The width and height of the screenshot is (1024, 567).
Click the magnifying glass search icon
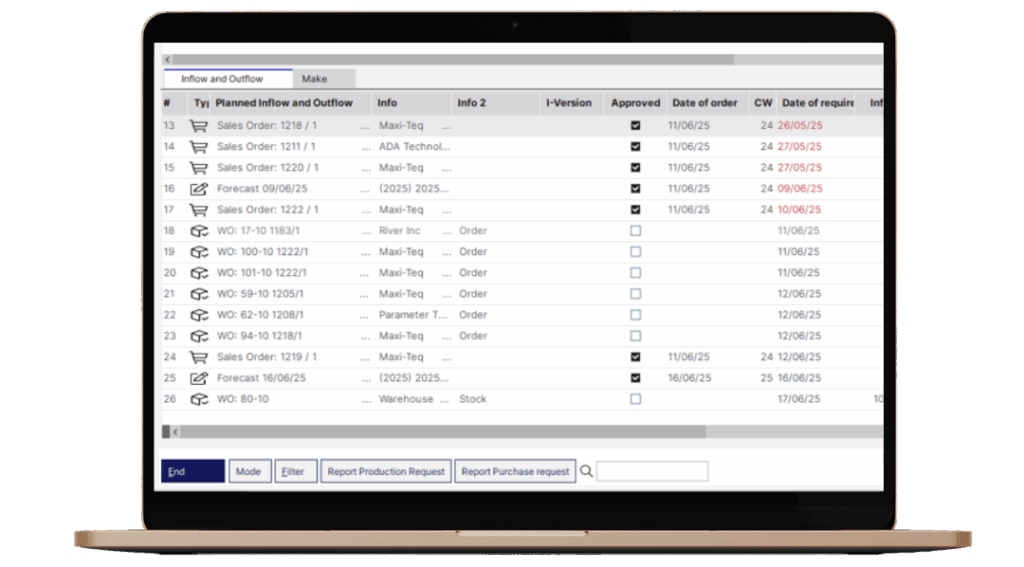(587, 471)
